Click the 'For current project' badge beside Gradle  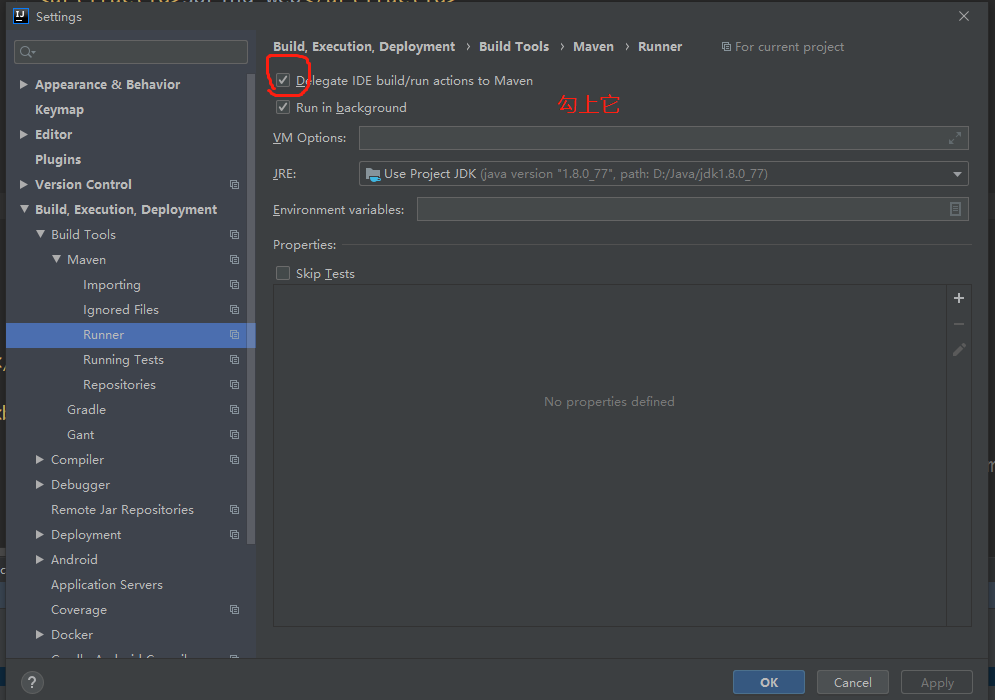tap(233, 409)
